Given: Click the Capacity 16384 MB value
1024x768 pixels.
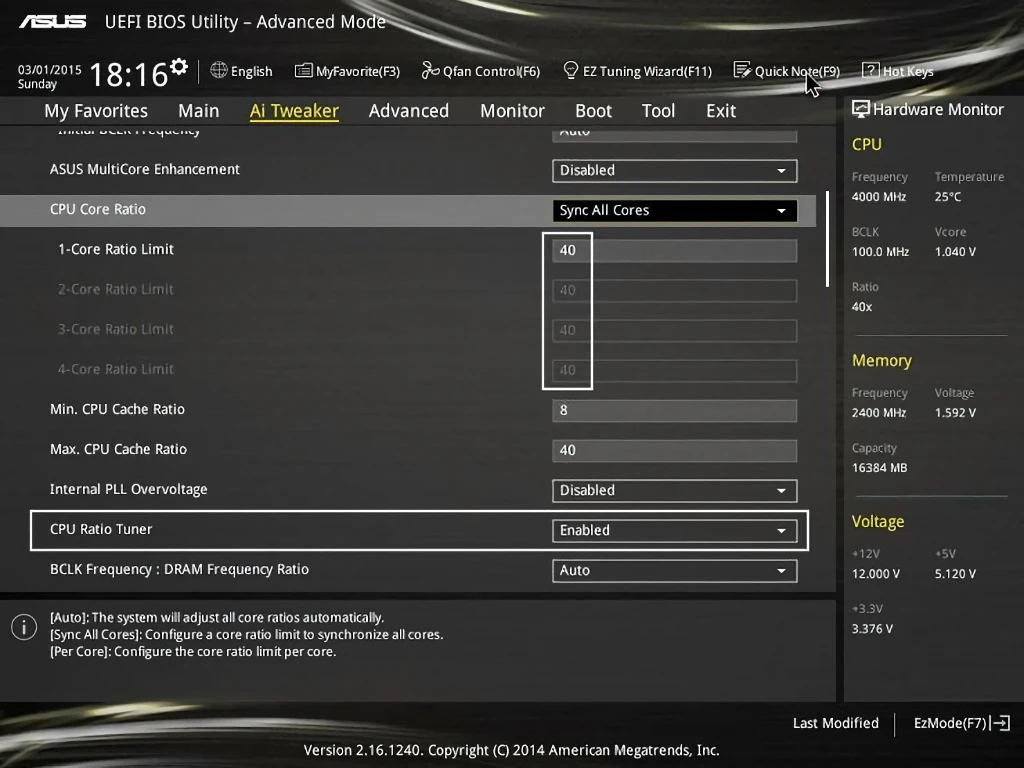Looking at the screenshot, I should (880, 468).
